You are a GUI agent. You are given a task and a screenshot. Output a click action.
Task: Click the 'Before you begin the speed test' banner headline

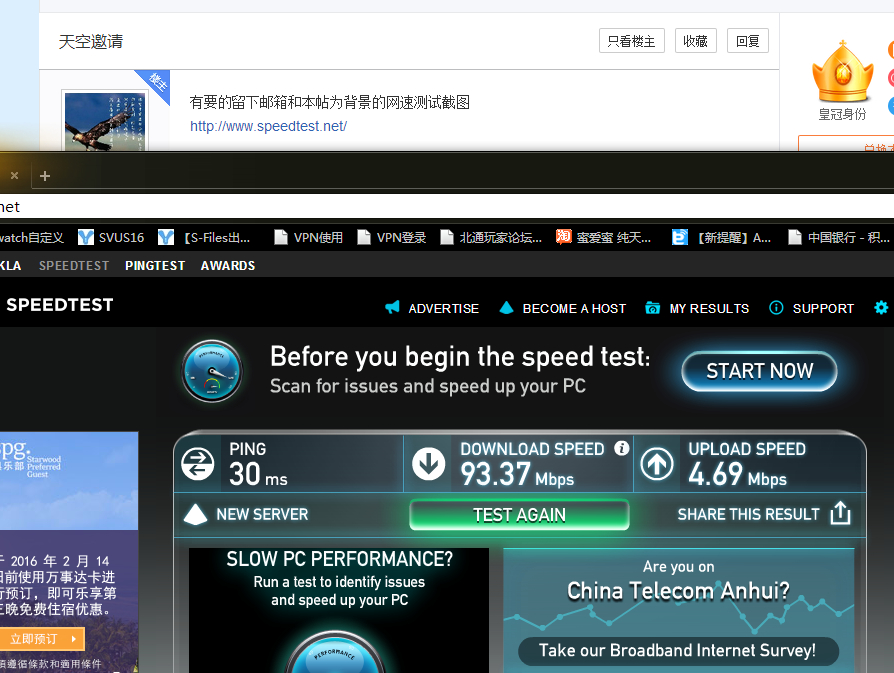pos(460,357)
